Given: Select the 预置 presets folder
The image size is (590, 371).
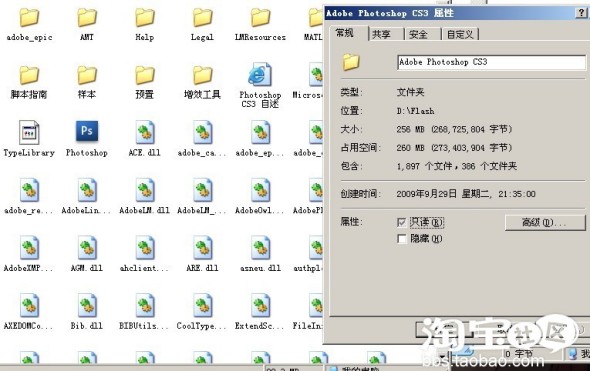Looking at the screenshot, I should pyautogui.click(x=145, y=75).
